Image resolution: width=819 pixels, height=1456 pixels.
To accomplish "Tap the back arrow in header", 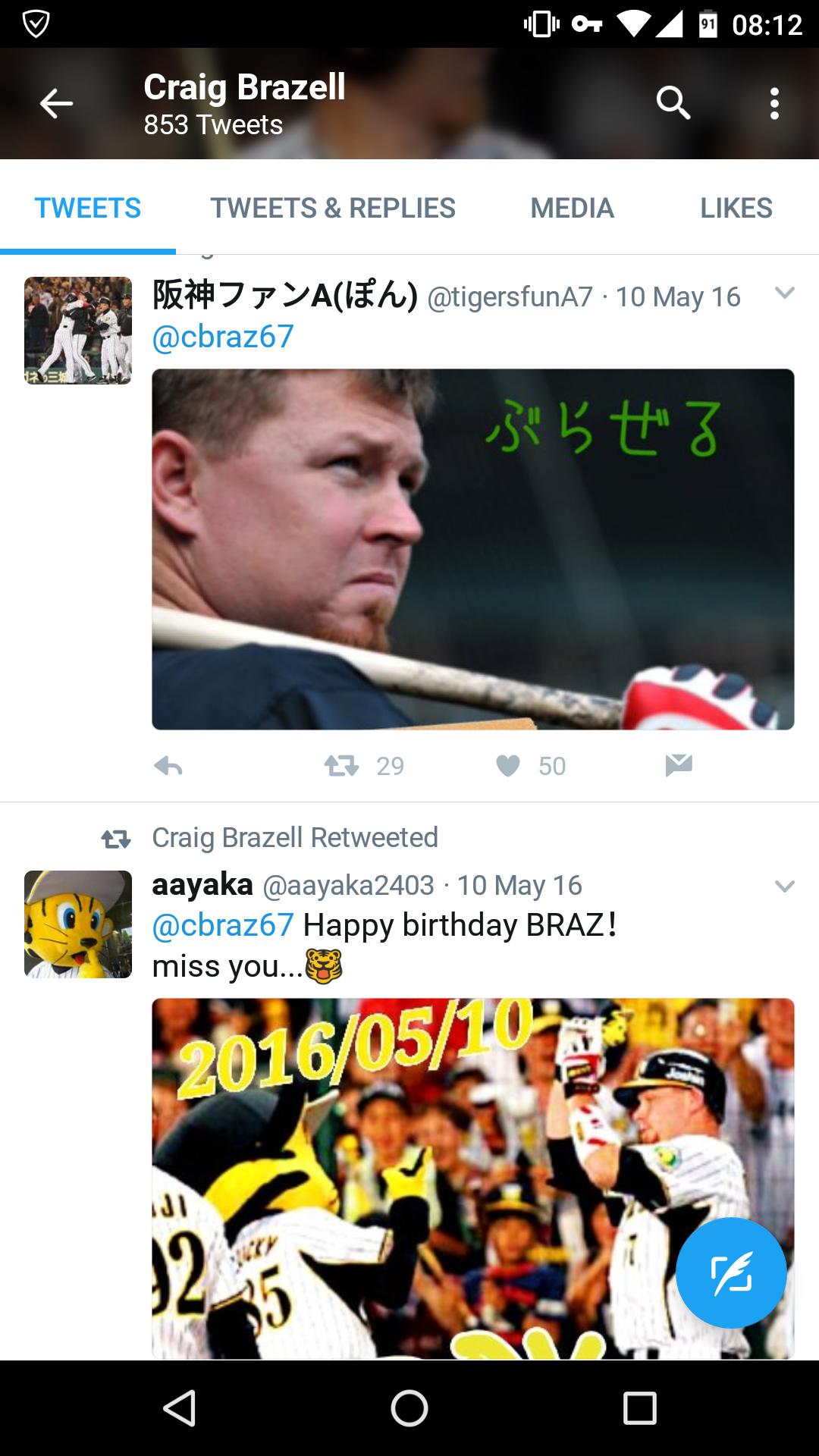I will click(x=57, y=103).
